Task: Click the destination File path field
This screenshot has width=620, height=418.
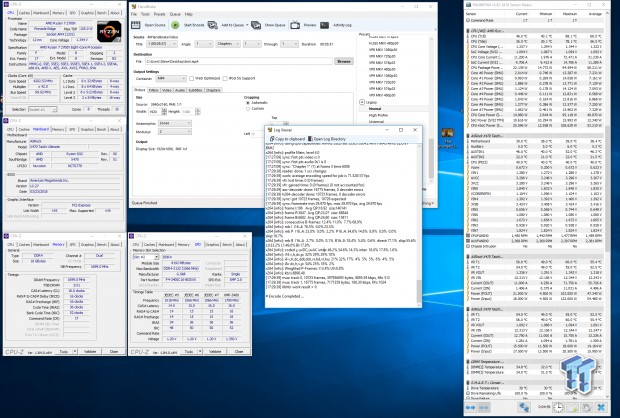Action: tap(239, 61)
